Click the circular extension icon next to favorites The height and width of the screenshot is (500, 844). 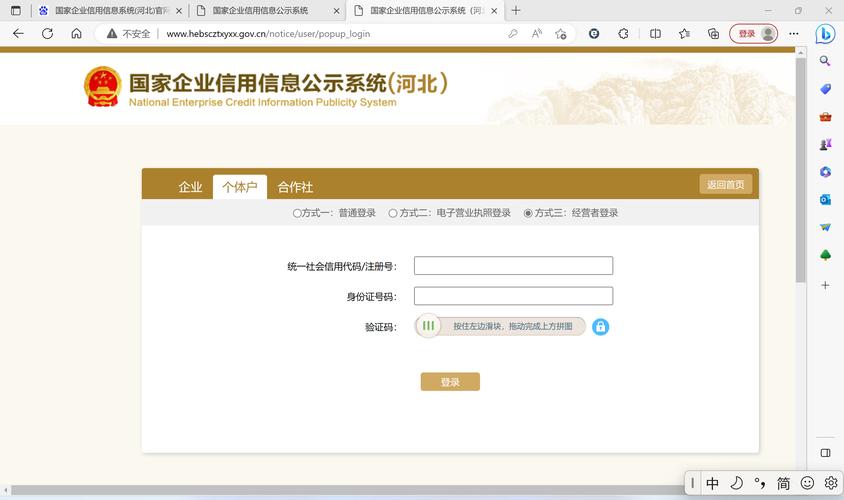click(x=594, y=34)
